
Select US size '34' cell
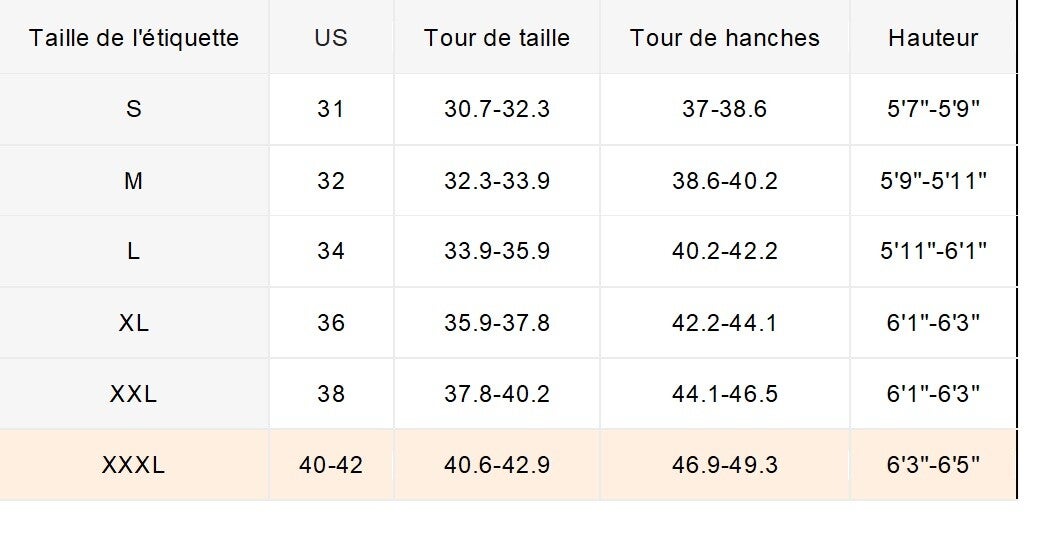coord(331,251)
